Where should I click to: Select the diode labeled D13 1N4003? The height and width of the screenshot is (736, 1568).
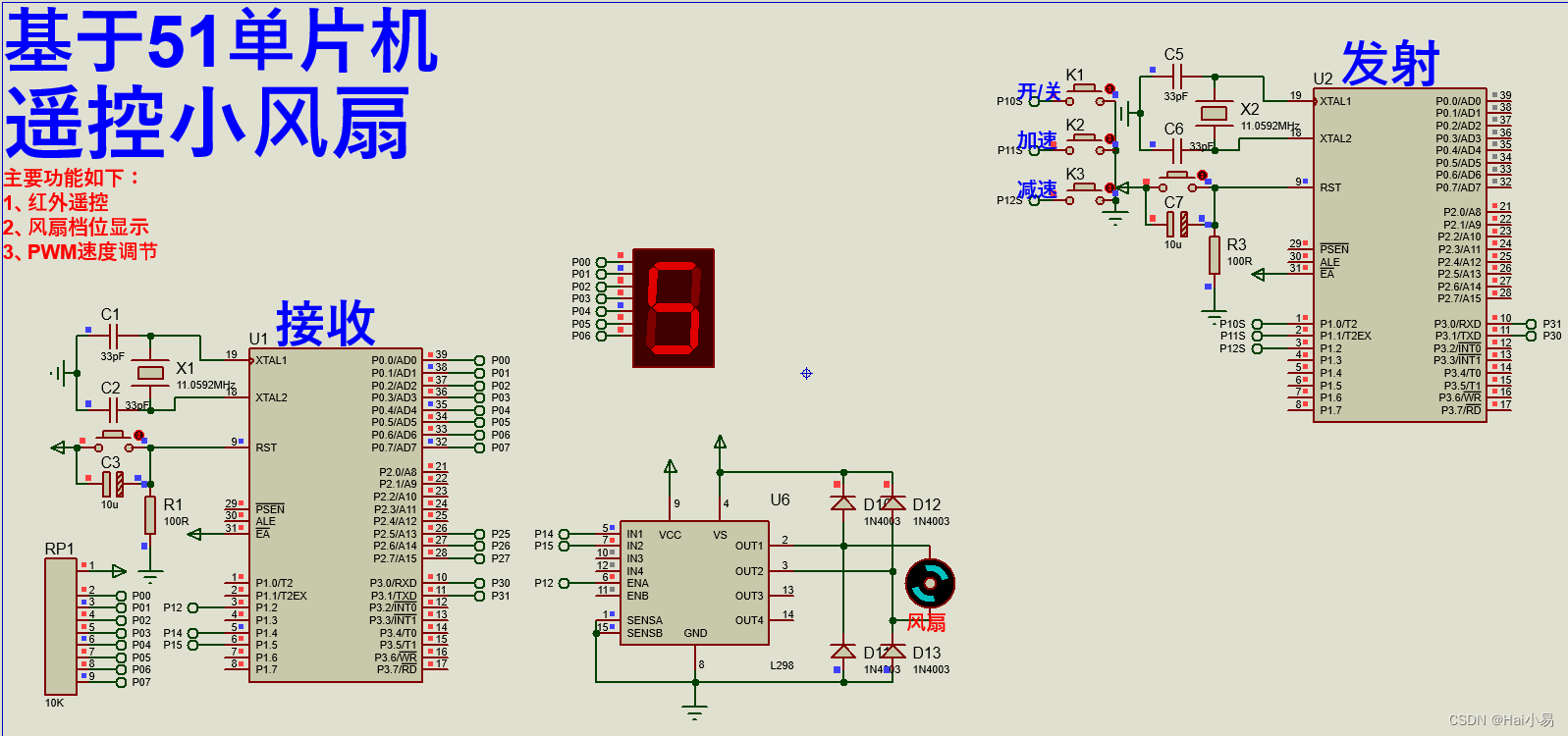click(x=892, y=651)
